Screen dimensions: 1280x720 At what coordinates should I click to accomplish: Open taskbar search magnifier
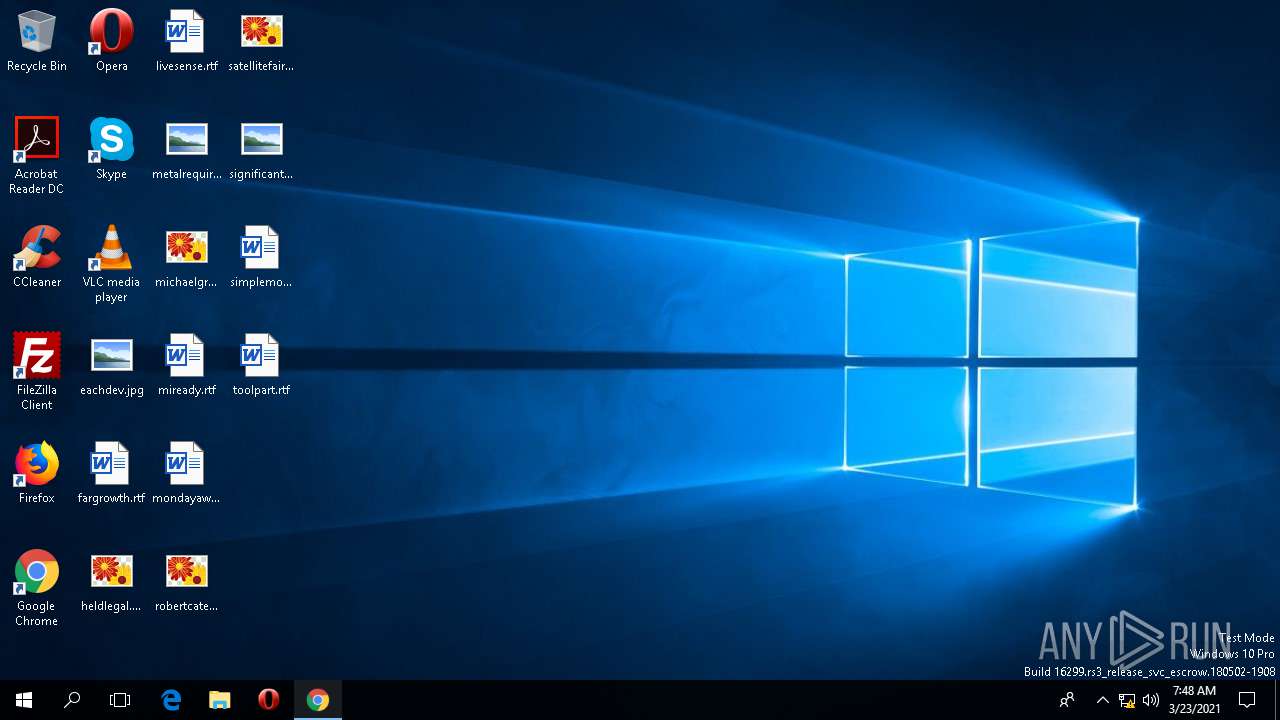(72, 700)
